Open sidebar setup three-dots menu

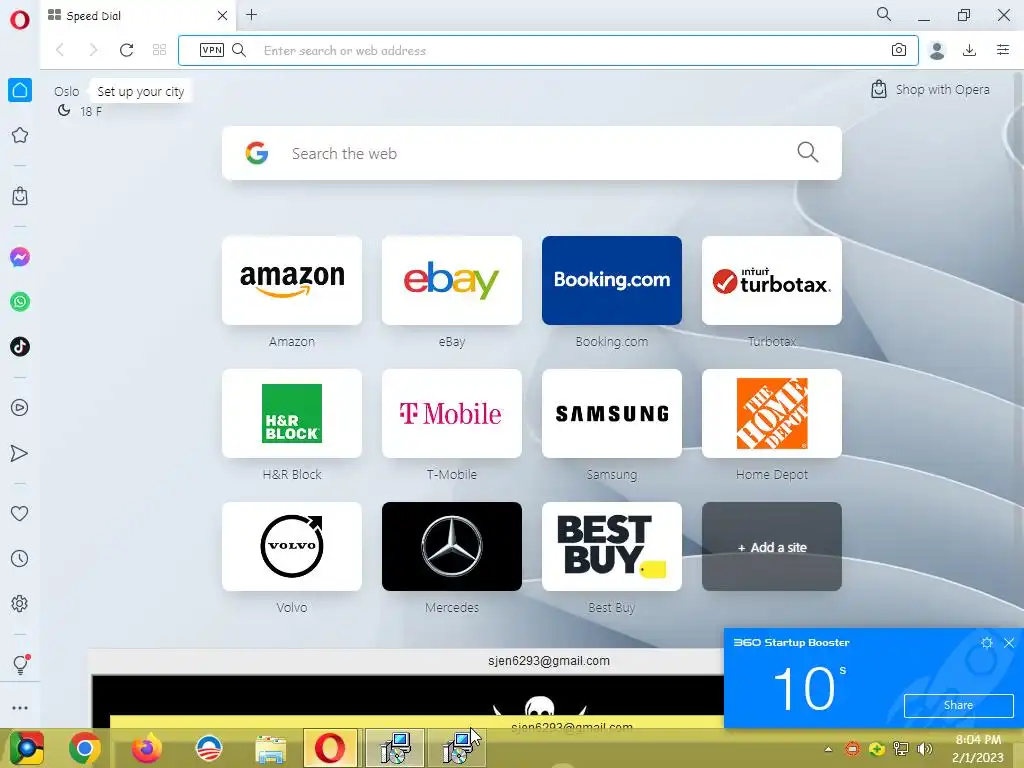pyautogui.click(x=20, y=708)
